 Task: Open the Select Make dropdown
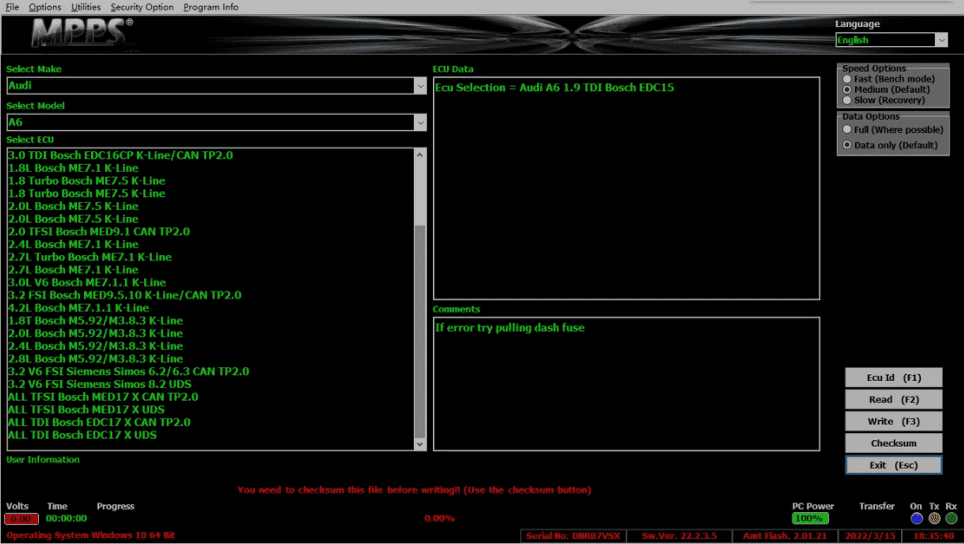420,86
